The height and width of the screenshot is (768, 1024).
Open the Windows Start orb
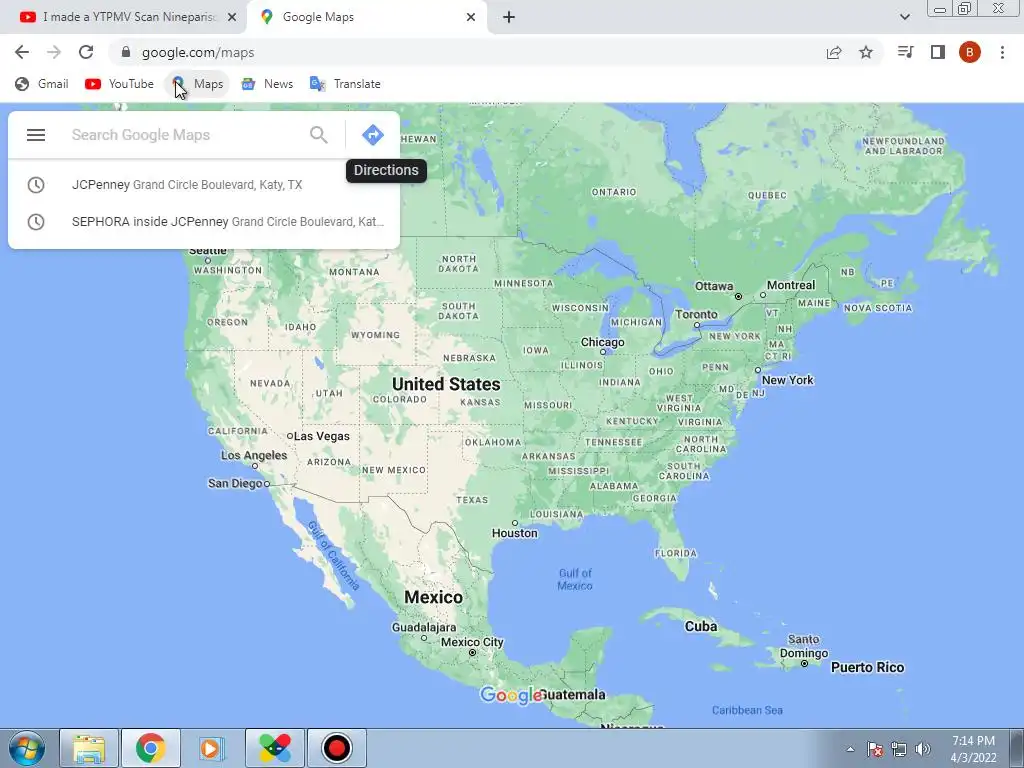(x=27, y=748)
